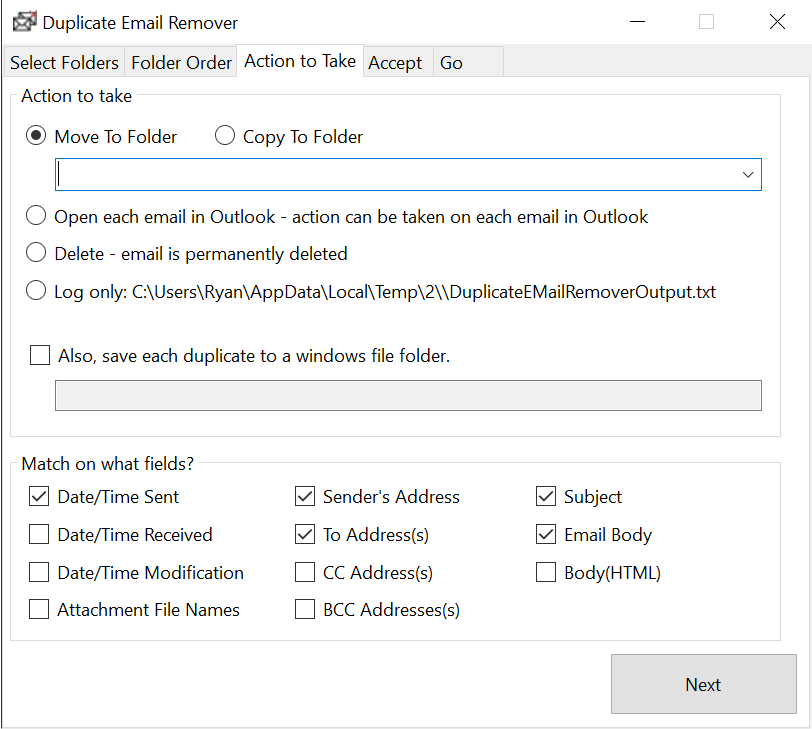
Task: Go to the Accept tab
Action: pos(395,63)
